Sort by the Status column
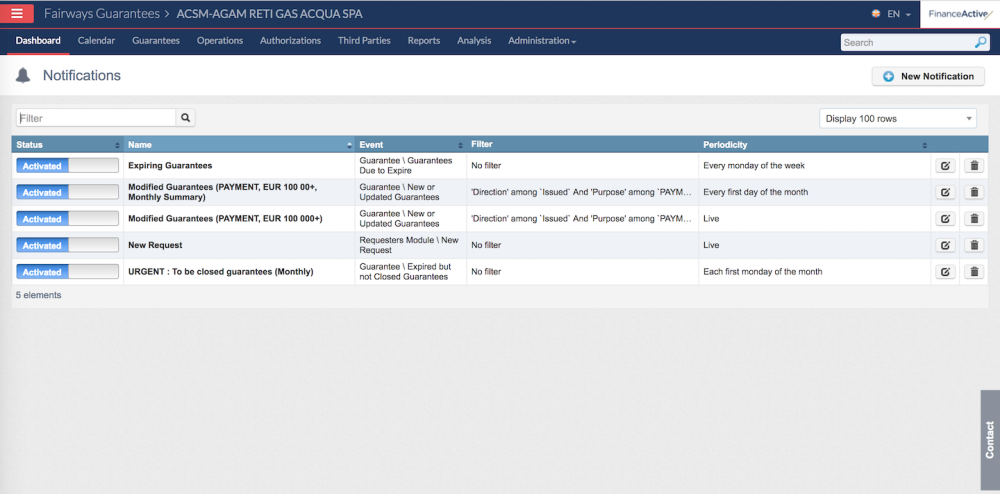The height and width of the screenshot is (494, 1000). (68, 145)
